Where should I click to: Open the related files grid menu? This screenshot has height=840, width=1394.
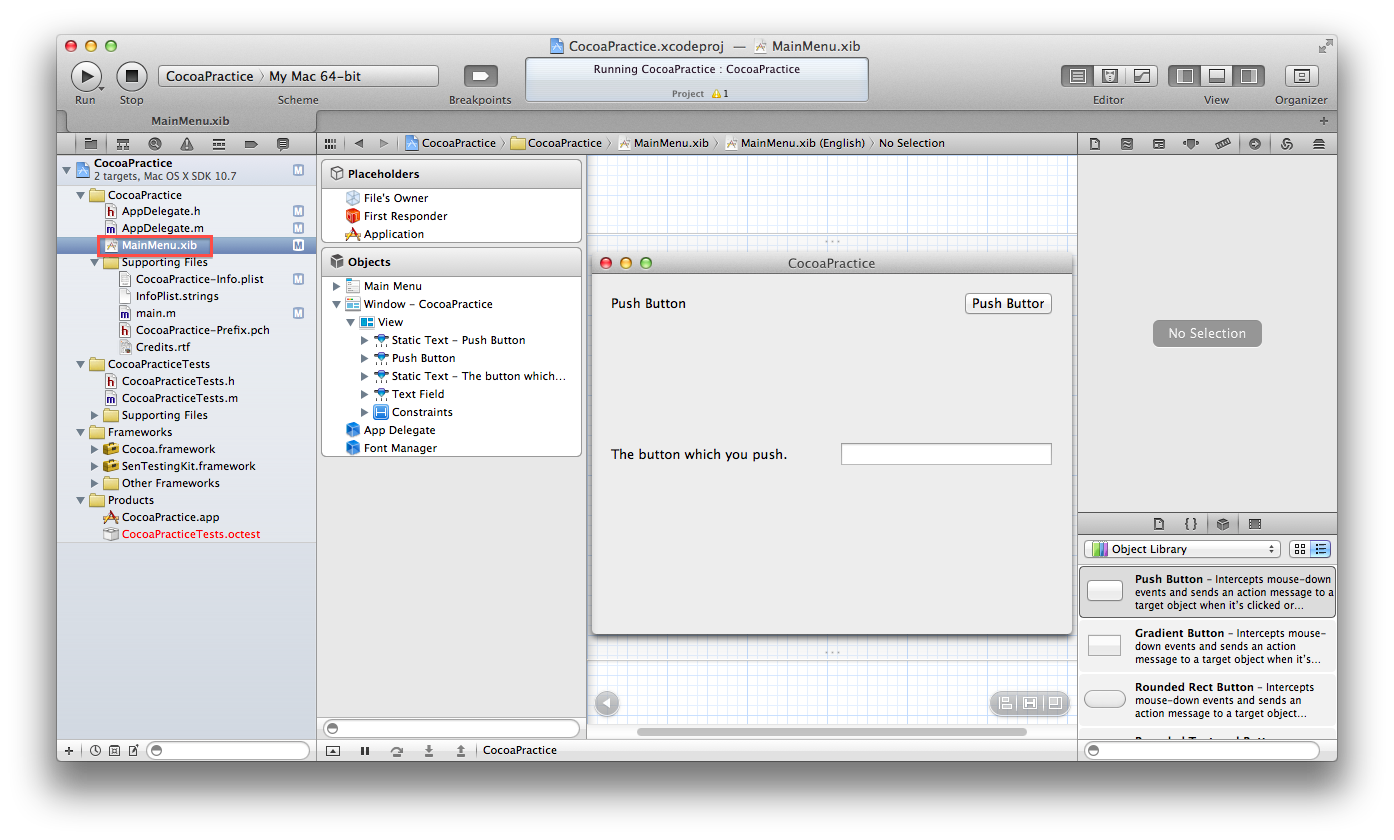[x=331, y=143]
